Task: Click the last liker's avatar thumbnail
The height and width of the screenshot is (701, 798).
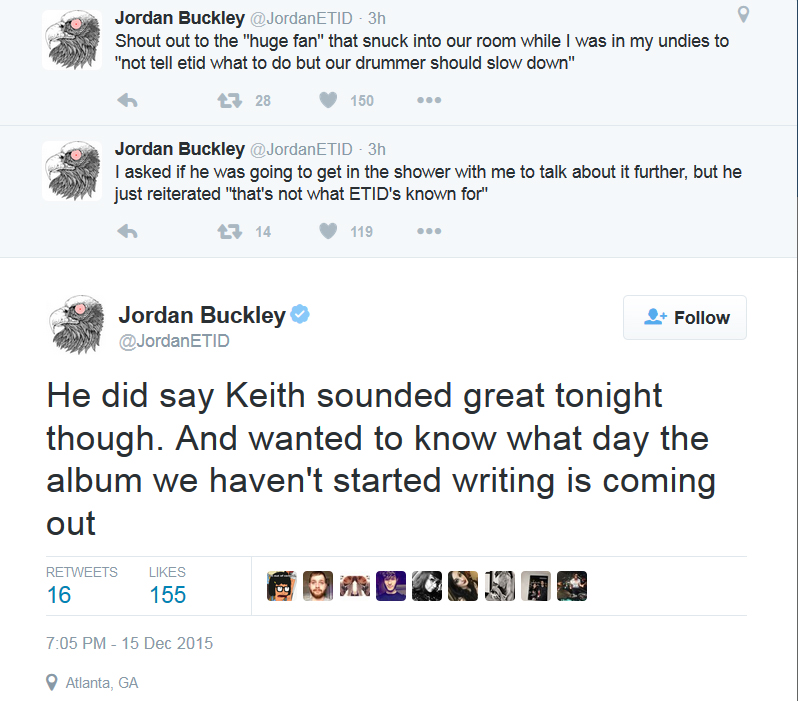Action: click(x=571, y=586)
